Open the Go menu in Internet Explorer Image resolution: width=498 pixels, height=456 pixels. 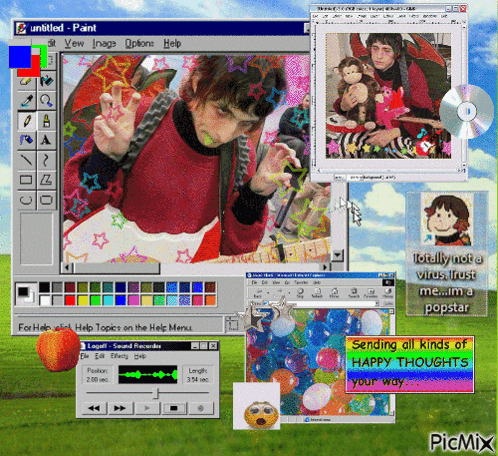tap(287, 282)
